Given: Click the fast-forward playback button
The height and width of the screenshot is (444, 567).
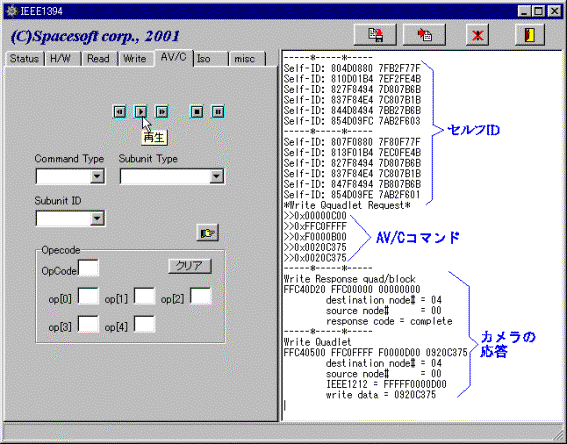Looking at the screenshot, I should (x=162, y=112).
